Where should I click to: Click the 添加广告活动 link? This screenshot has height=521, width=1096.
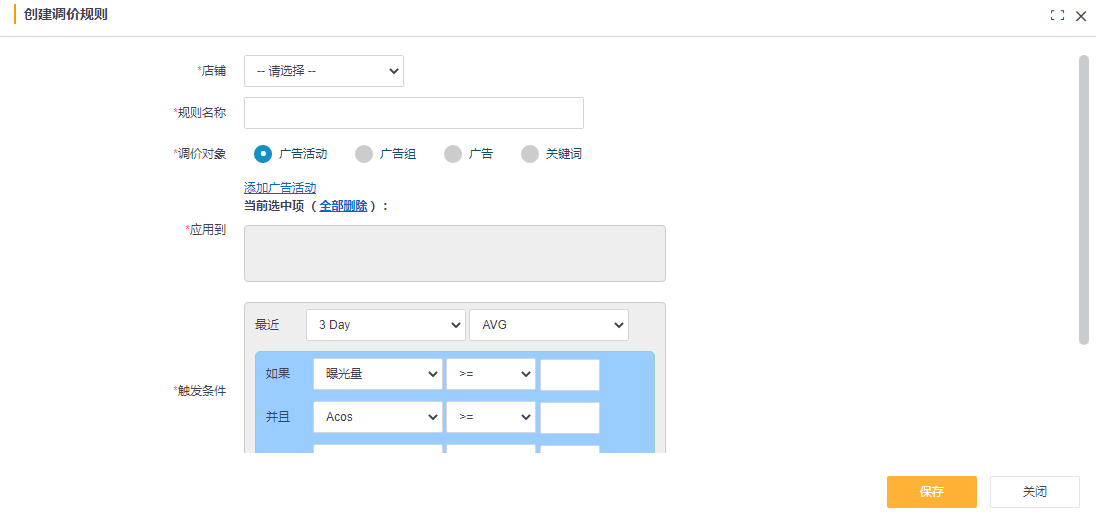pos(280,188)
